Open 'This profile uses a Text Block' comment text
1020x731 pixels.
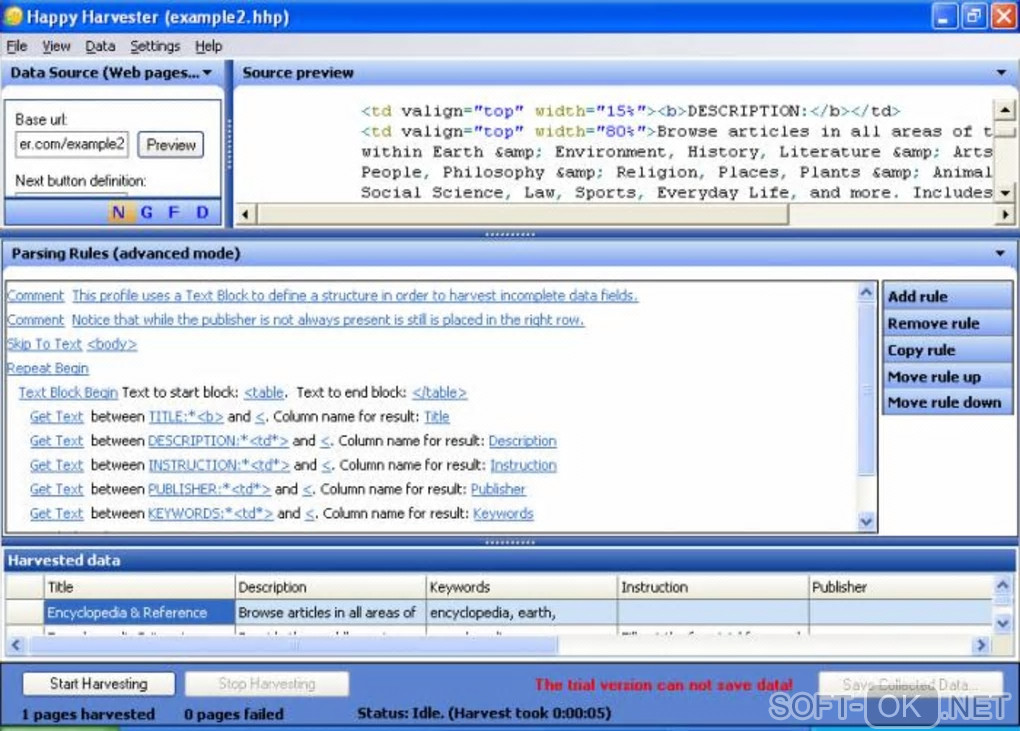tap(355, 295)
